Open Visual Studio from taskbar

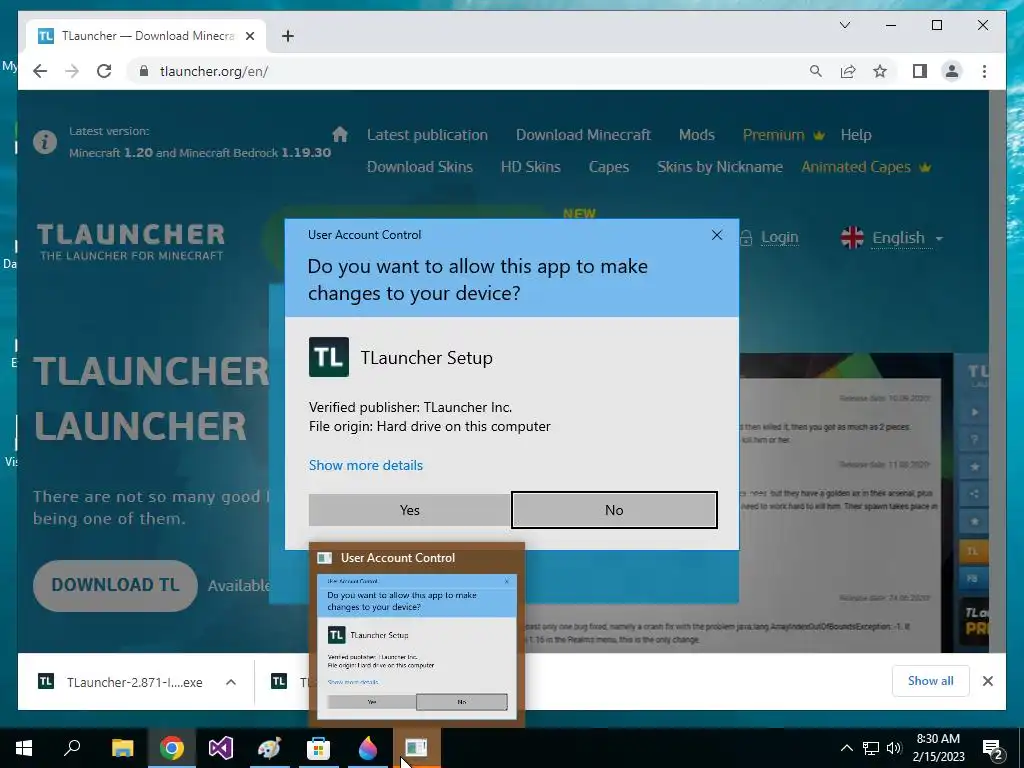(x=221, y=748)
